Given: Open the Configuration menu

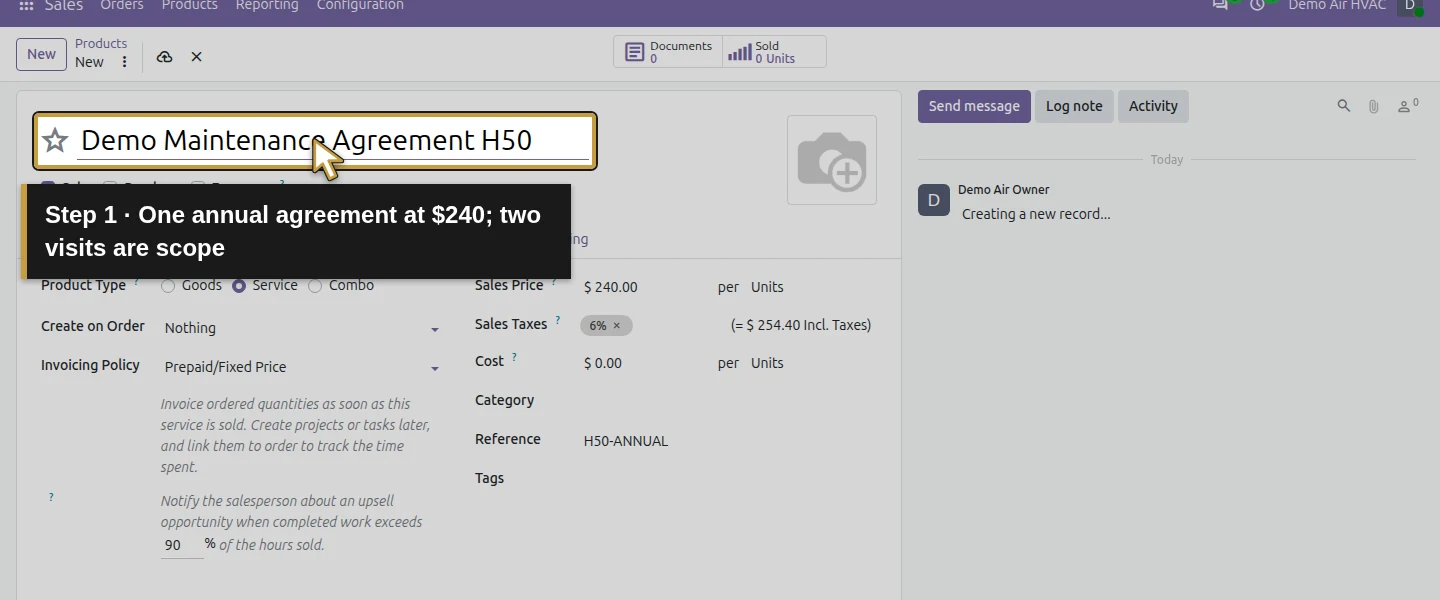Looking at the screenshot, I should (x=360, y=6).
